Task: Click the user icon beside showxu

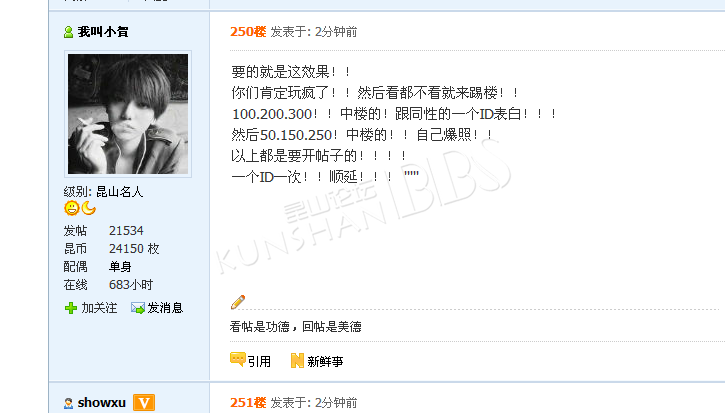Action: click(68, 403)
